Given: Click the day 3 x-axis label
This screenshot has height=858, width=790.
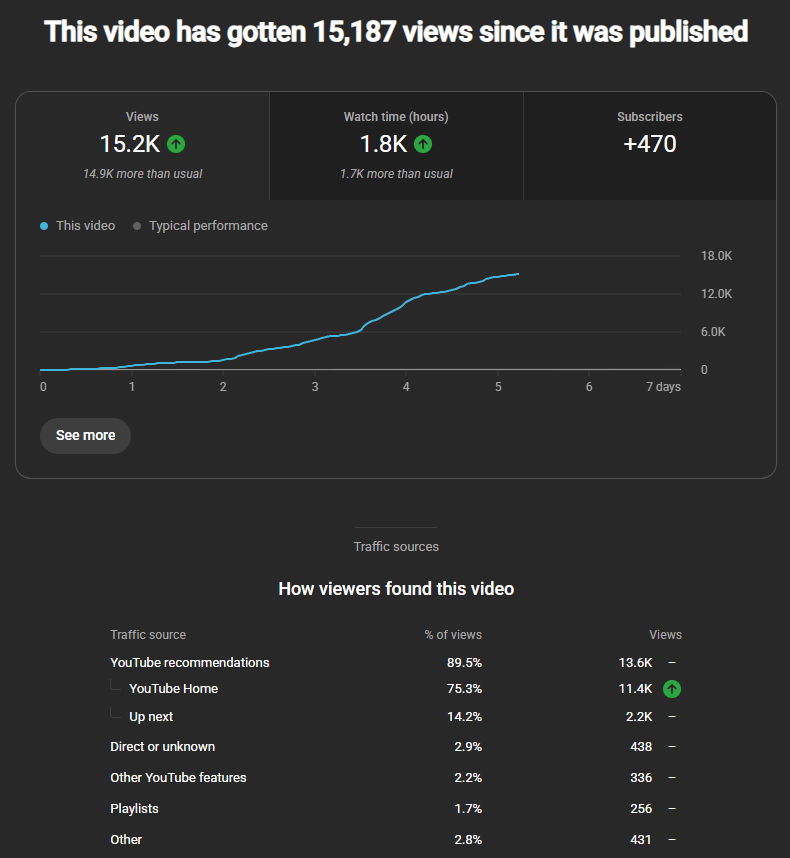Looking at the screenshot, I should 315,387.
